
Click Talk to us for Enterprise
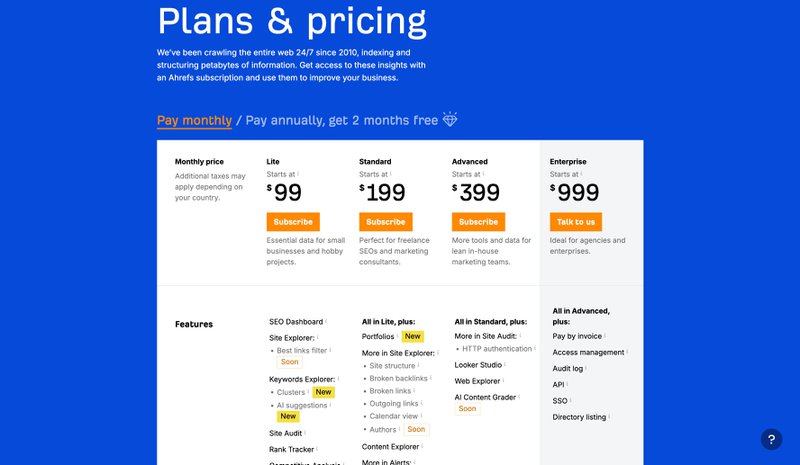pyautogui.click(x=576, y=222)
